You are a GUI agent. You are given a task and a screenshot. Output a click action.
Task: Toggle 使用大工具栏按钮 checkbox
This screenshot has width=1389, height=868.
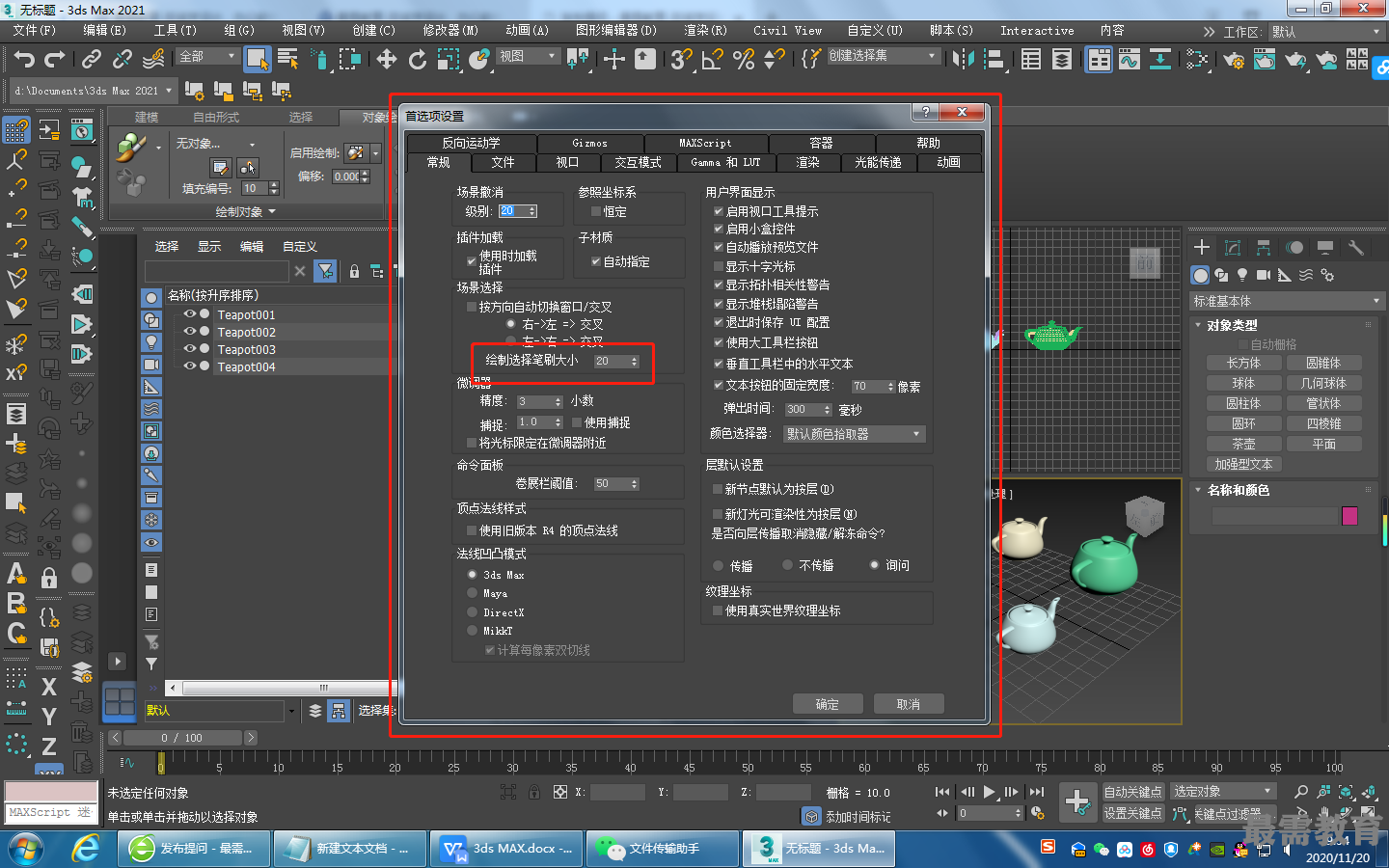coord(719,342)
